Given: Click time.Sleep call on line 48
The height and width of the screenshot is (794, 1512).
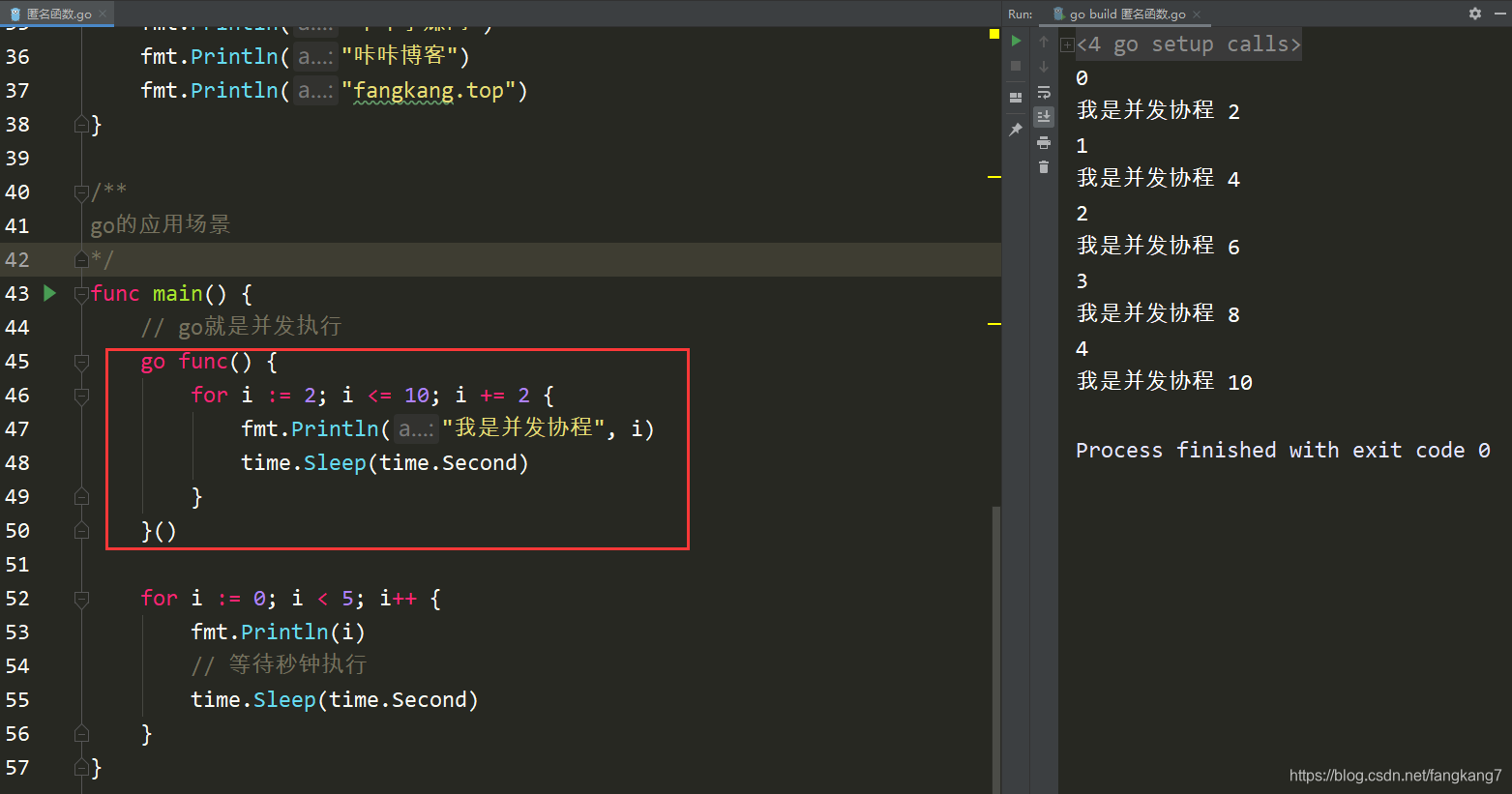Looking at the screenshot, I should (x=385, y=463).
